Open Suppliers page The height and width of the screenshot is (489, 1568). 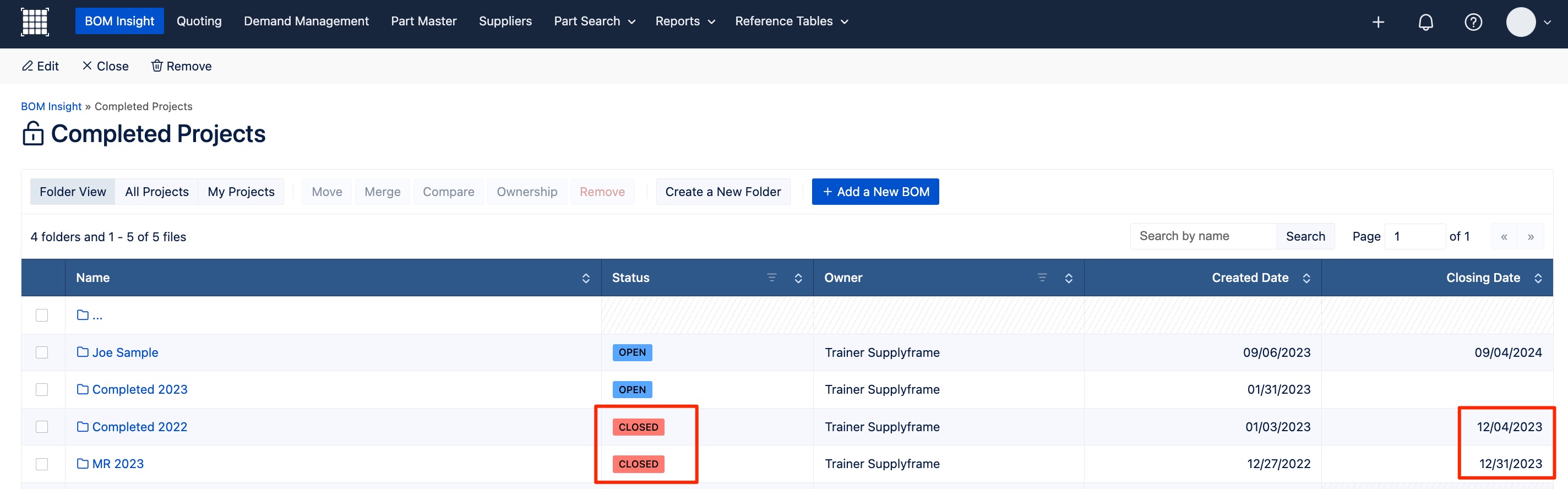tap(505, 21)
